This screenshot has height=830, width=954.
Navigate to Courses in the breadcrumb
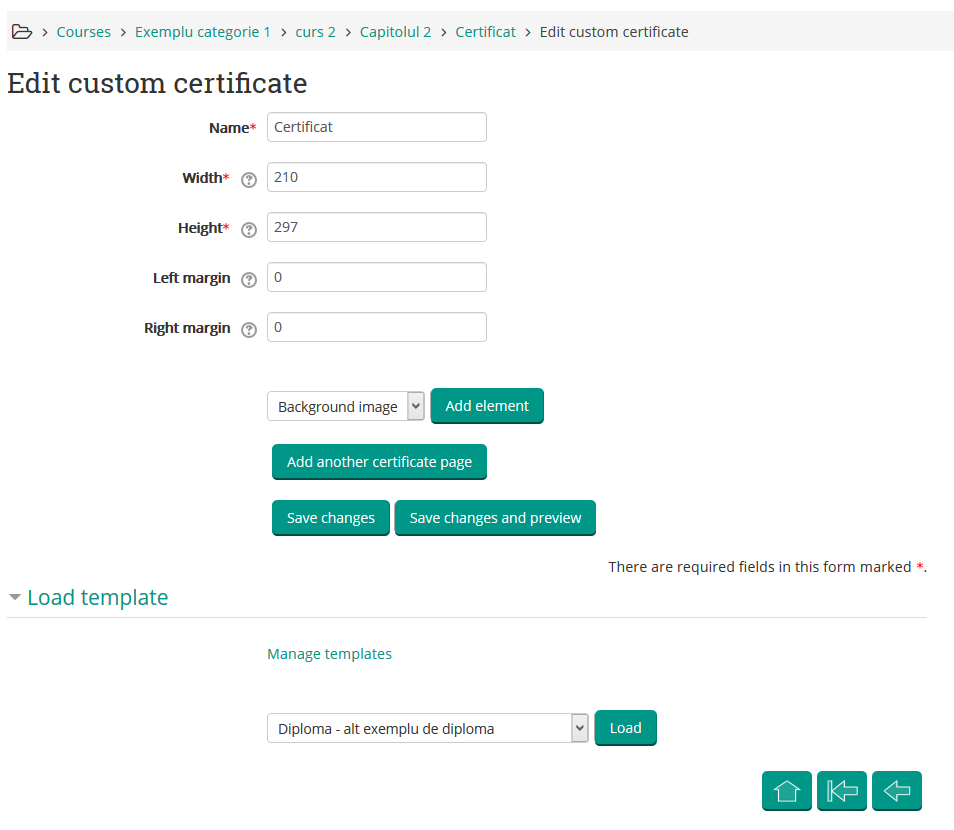(x=83, y=31)
